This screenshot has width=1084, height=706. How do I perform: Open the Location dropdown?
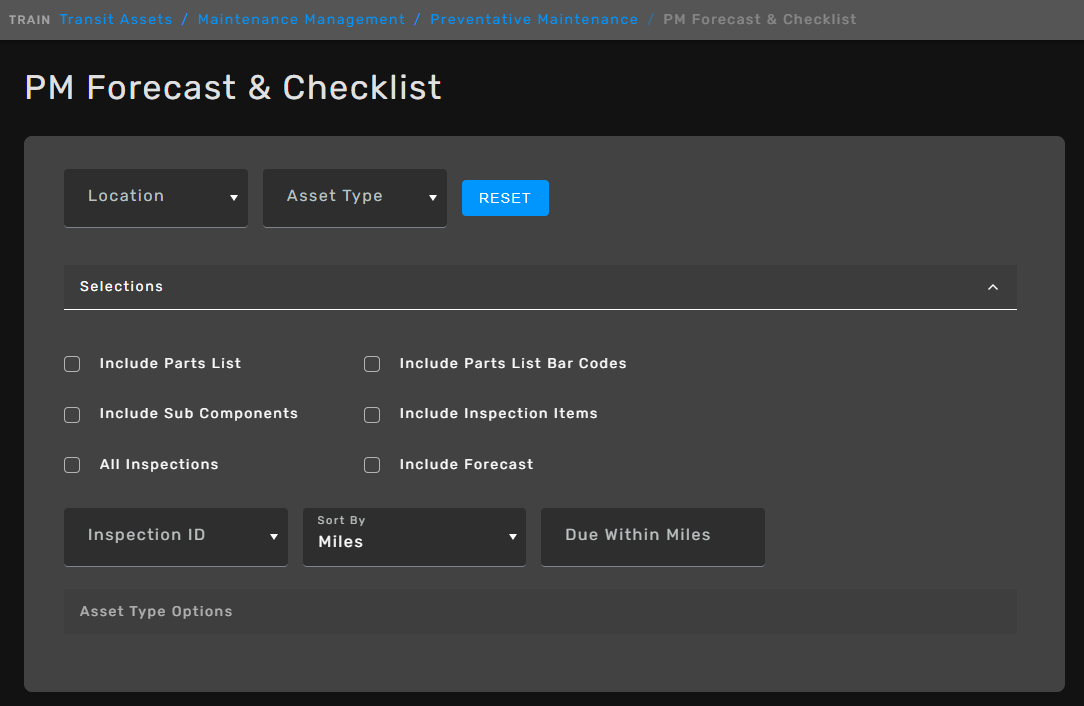156,197
